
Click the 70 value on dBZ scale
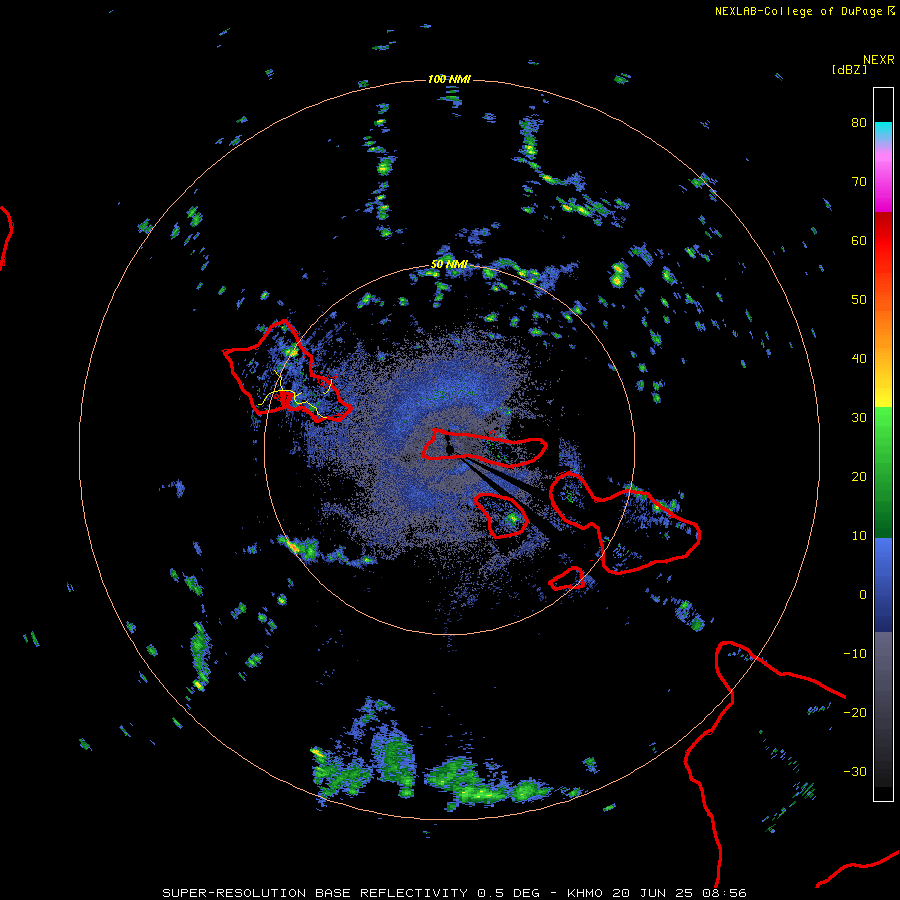tap(859, 182)
